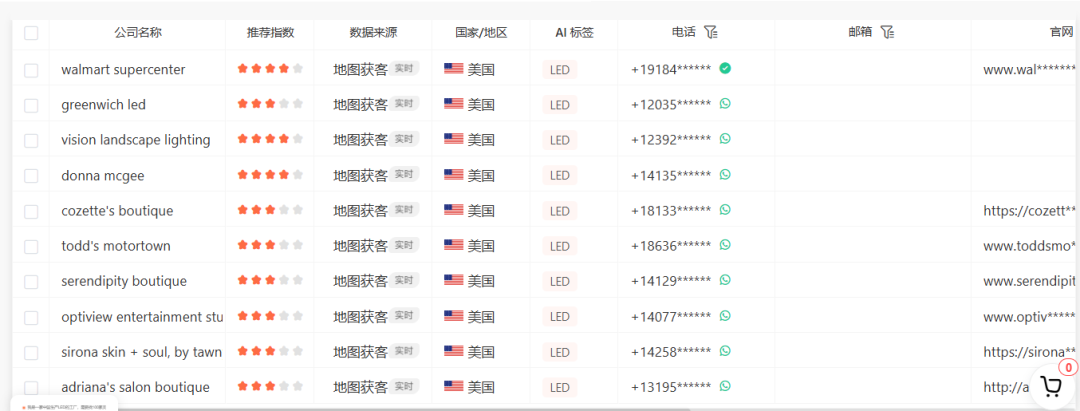Click the AI 标签 column header

pos(574,32)
